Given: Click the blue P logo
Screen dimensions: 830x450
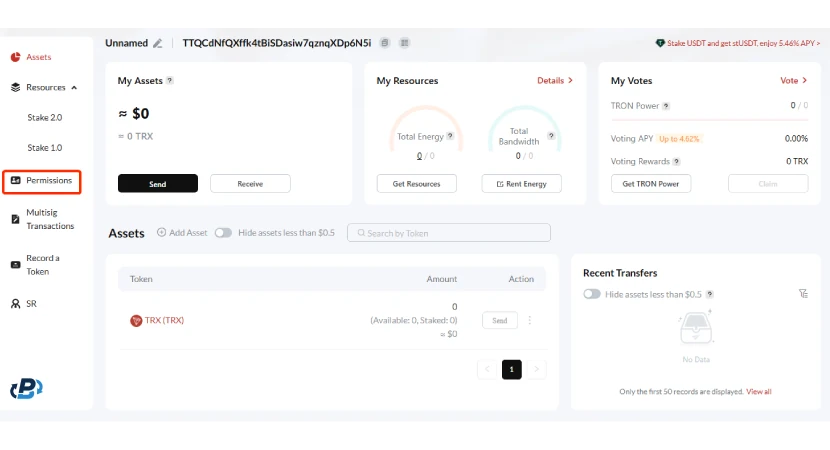Looking at the screenshot, I should (26, 389).
